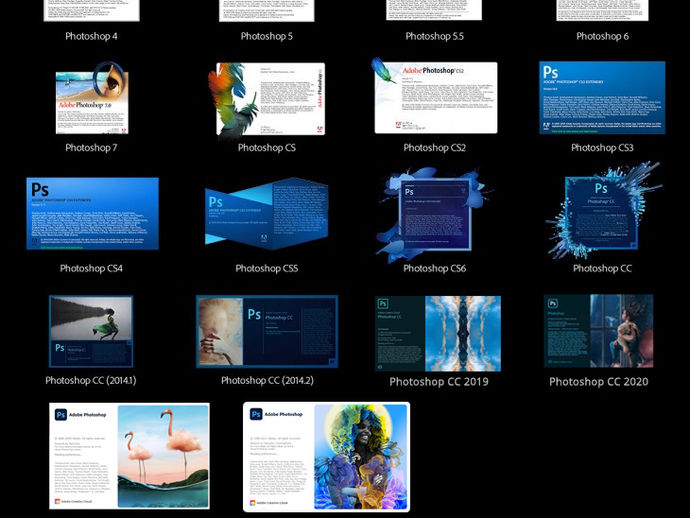Click the "Photoshop CC (2014.1)" caption
The image size is (690, 518).
pos(91,380)
